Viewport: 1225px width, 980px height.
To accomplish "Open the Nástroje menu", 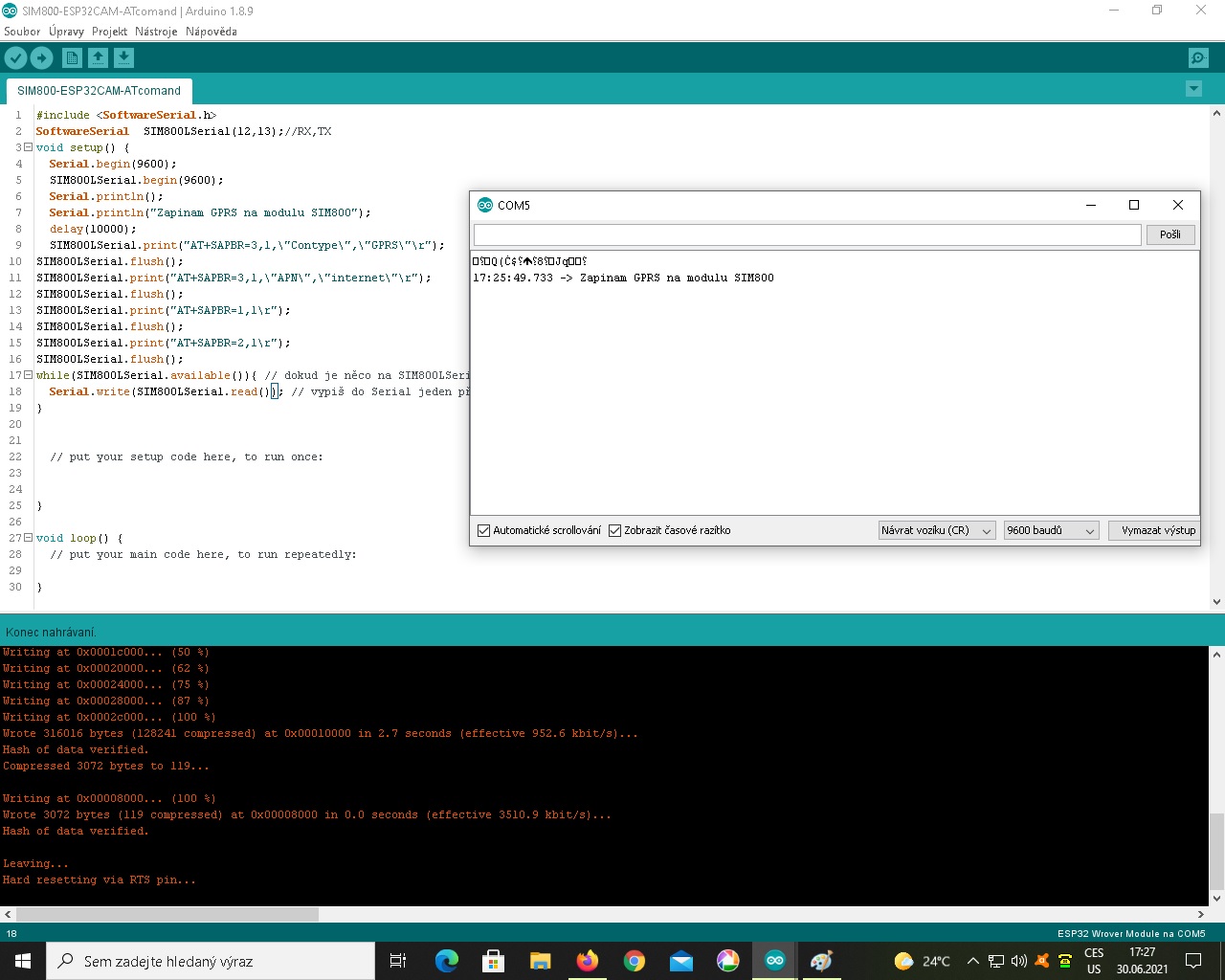I will tap(156, 32).
